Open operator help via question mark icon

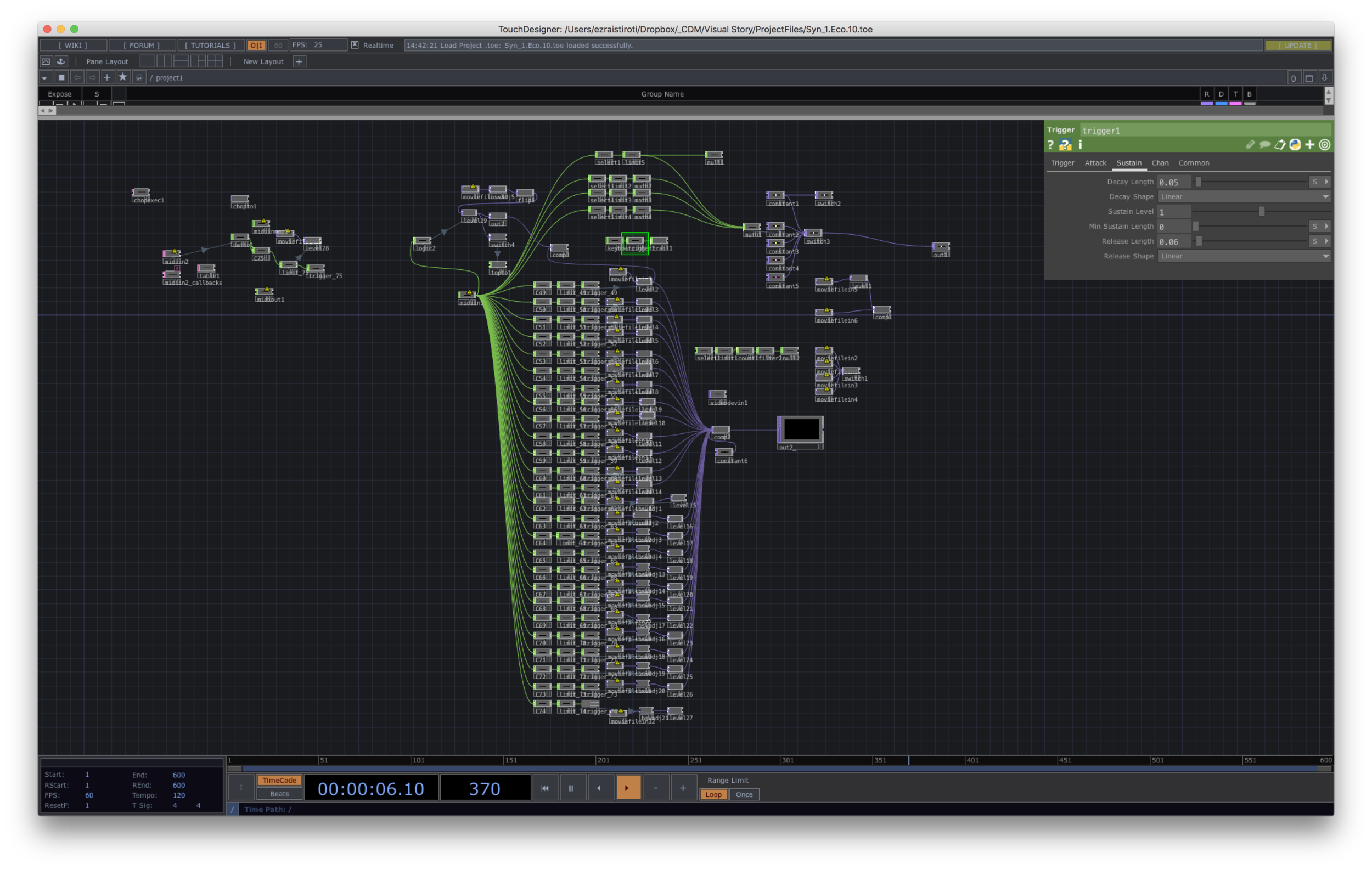click(1050, 145)
